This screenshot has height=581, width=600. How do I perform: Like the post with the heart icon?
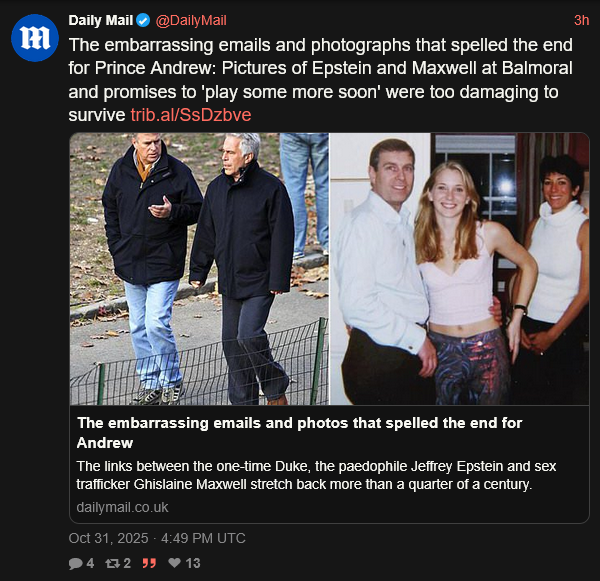pyautogui.click(x=174, y=563)
